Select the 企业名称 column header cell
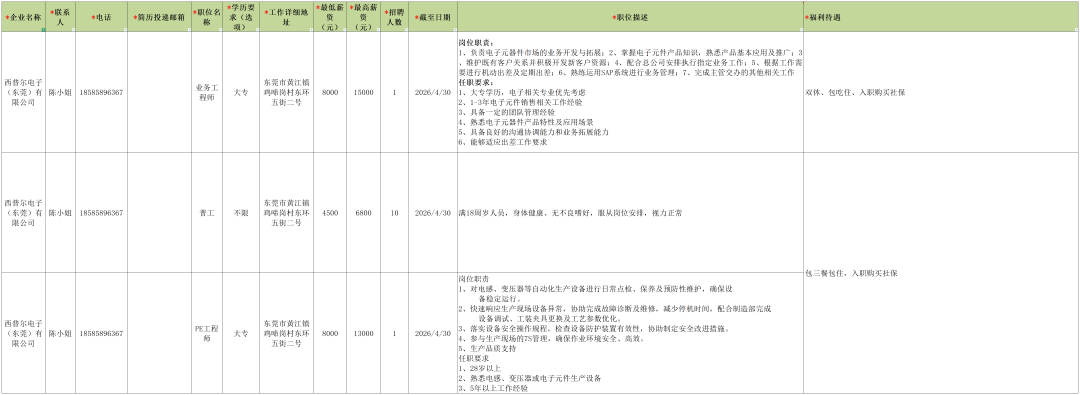This screenshot has height=395, width=1080. 23,17
